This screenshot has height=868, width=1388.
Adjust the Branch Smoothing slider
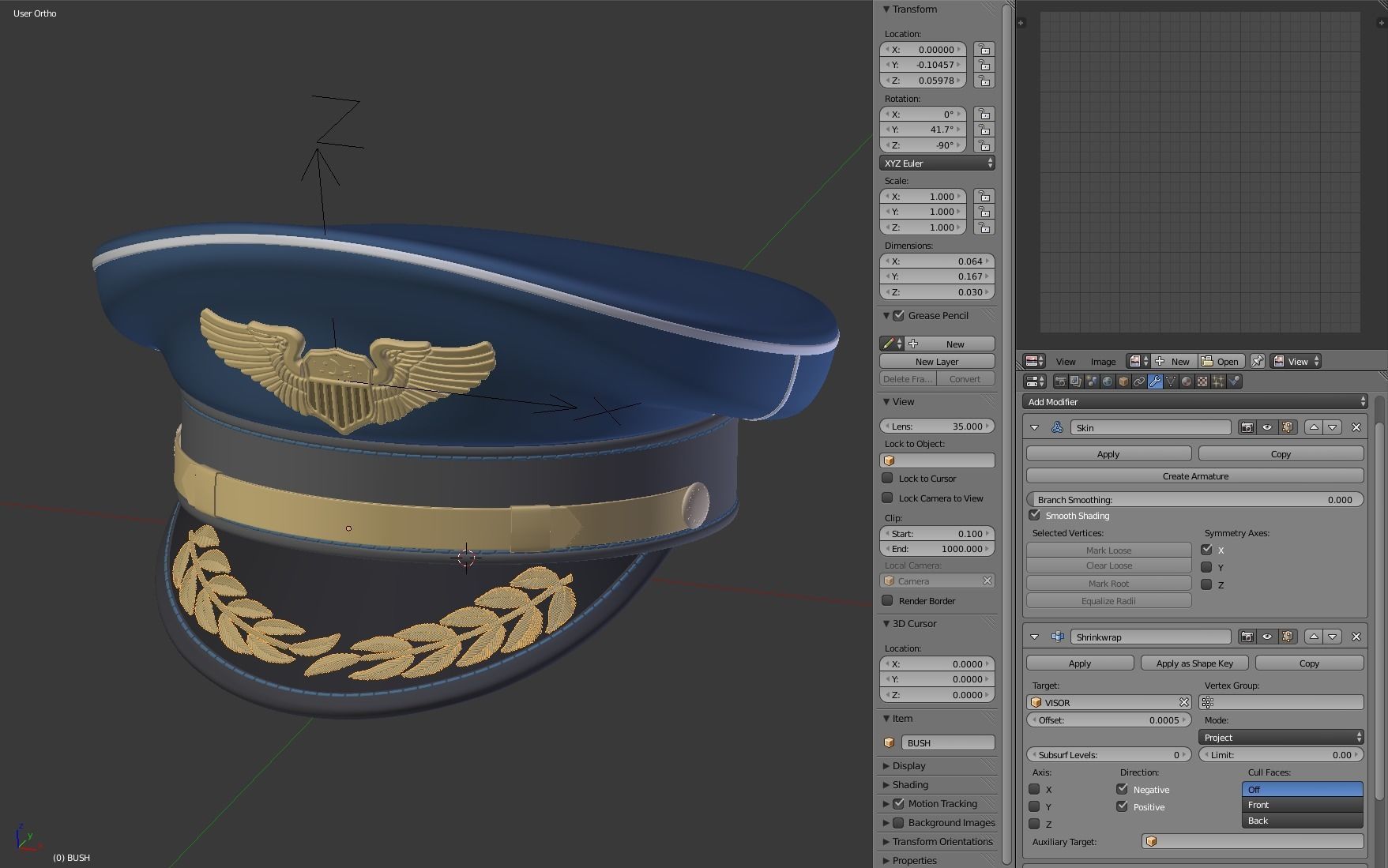(x=1194, y=499)
